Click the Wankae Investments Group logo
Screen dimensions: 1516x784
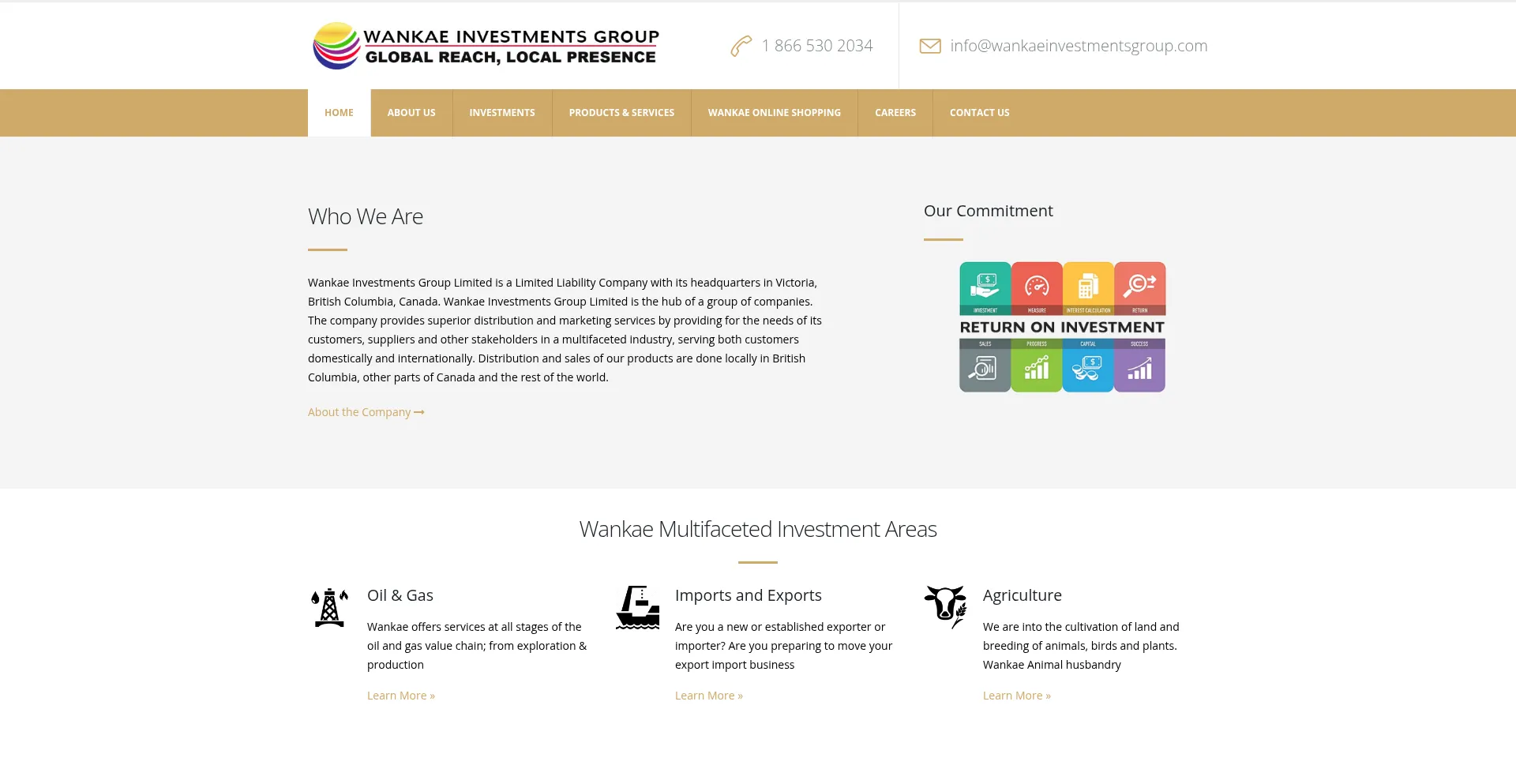[486, 46]
